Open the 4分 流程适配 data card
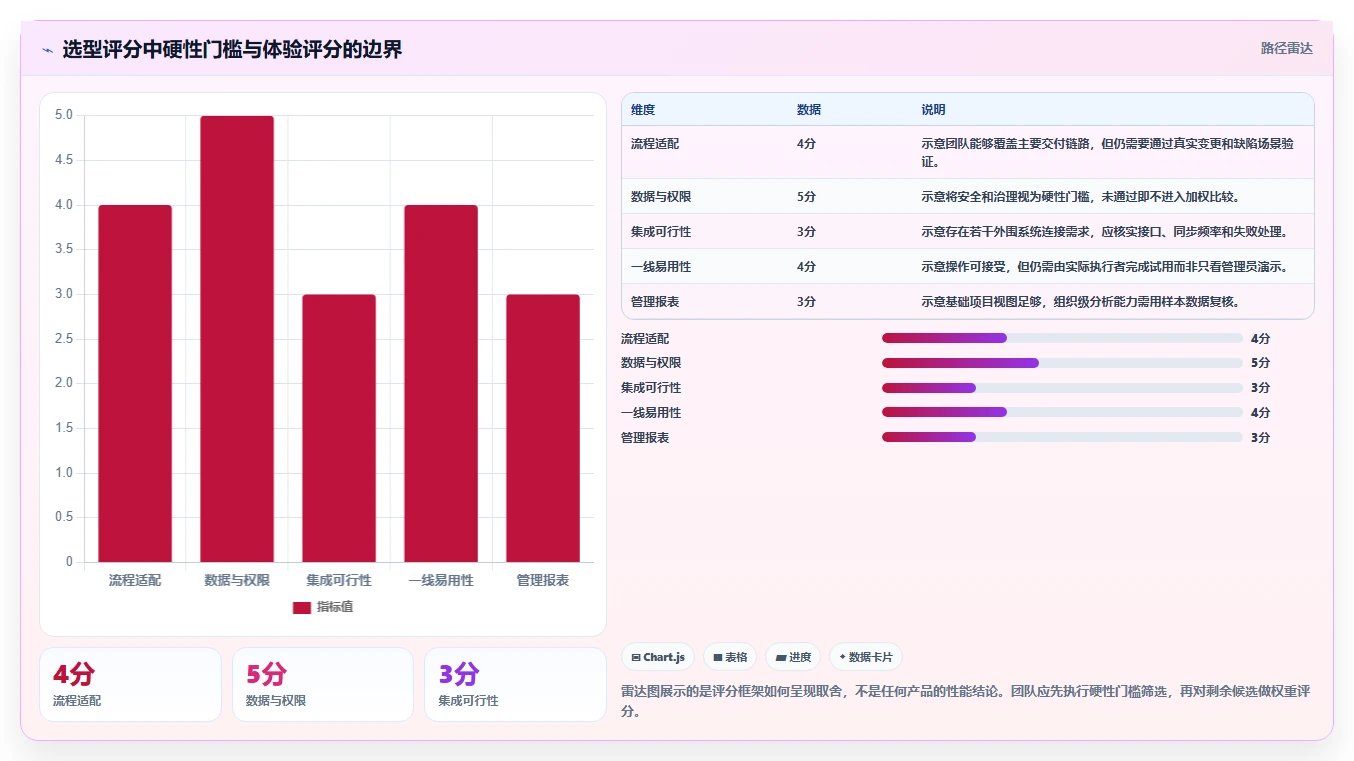 pyautogui.click(x=130, y=684)
